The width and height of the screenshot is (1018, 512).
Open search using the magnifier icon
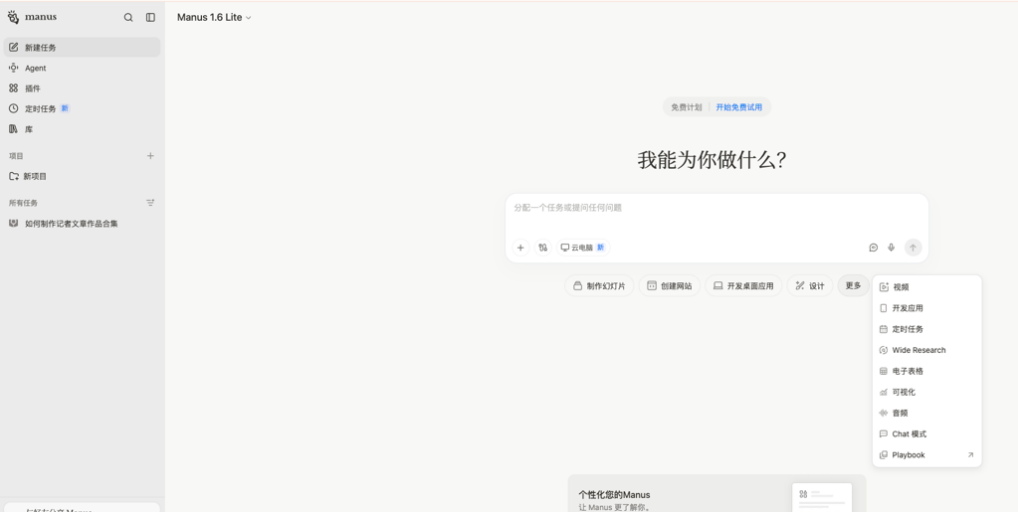pyautogui.click(x=129, y=18)
